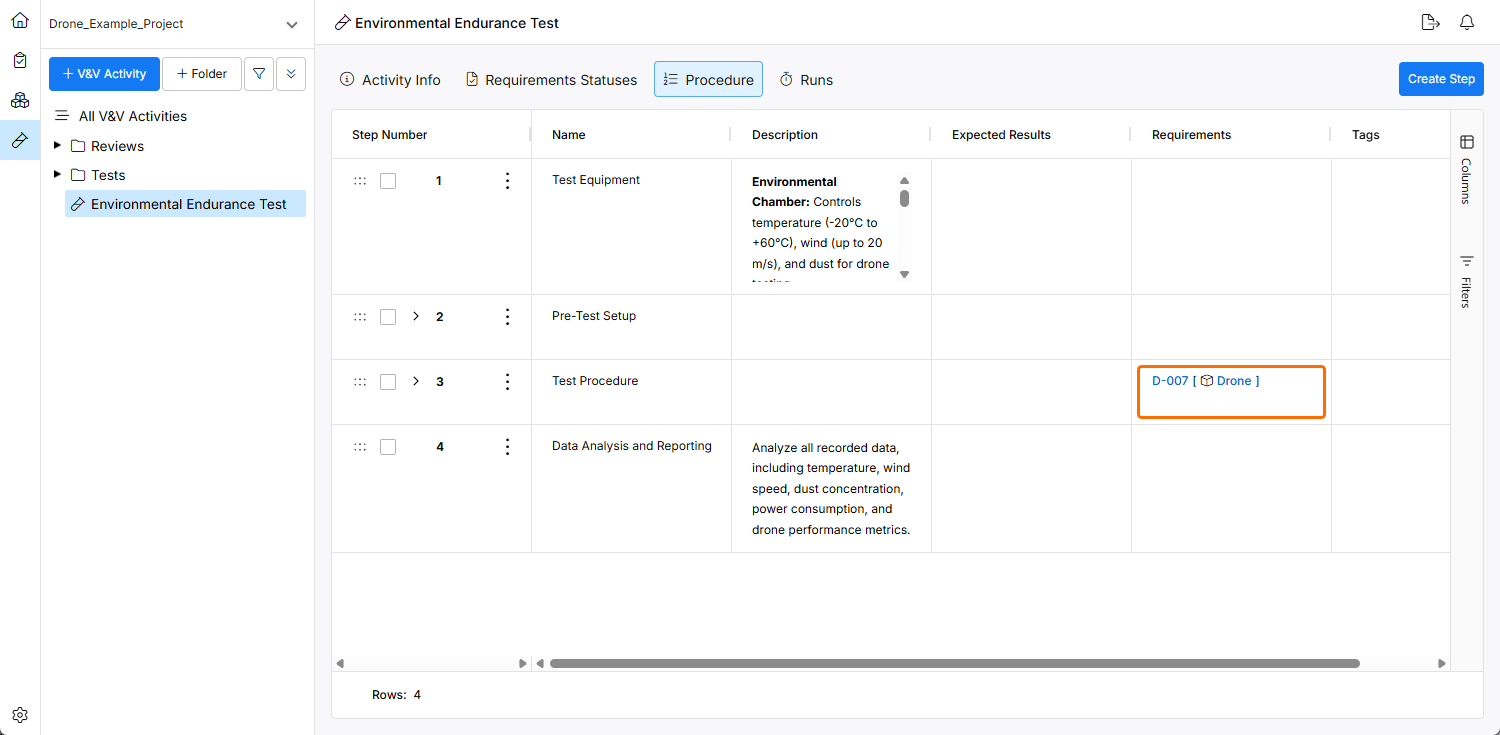Viewport: 1500px width, 735px height.
Task: Tick the checkbox for step 1
Action: [388, 181]
